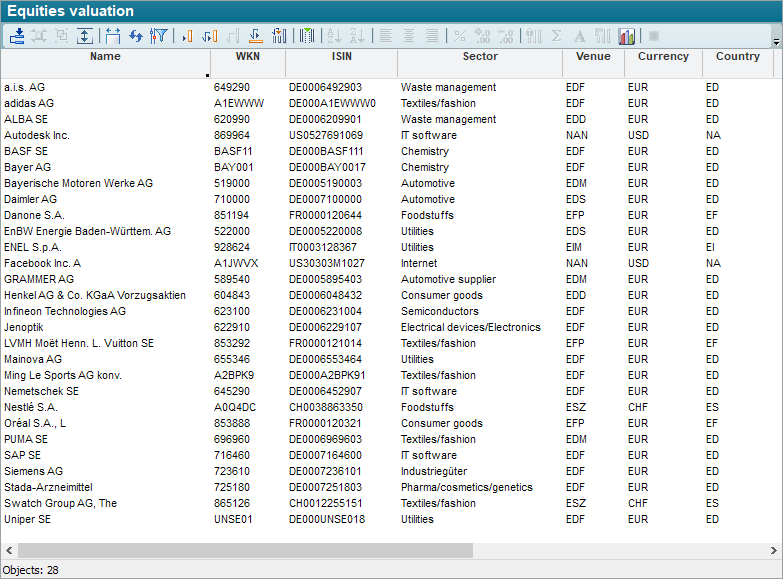Click the horizontal scrollbar thumb
The height and width of the screenshot is (579, 783).
click(x=245, y=550)
